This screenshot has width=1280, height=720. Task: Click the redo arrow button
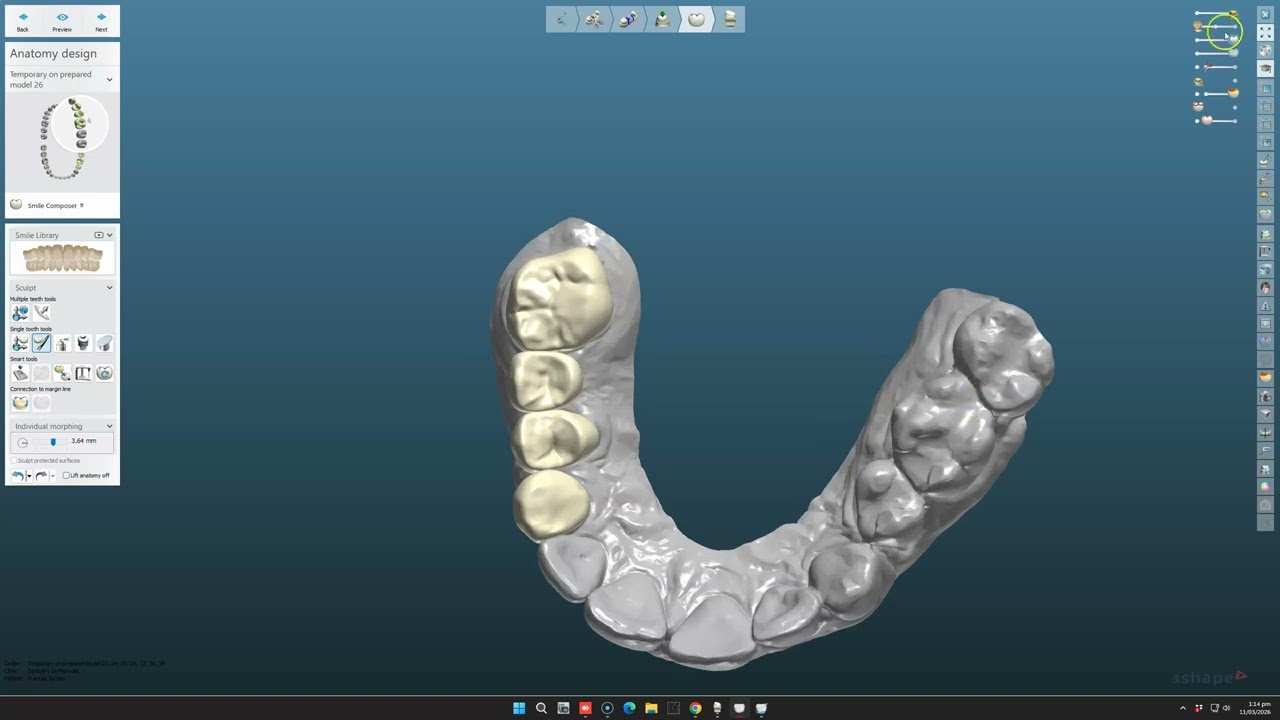(x=41, y=475)
